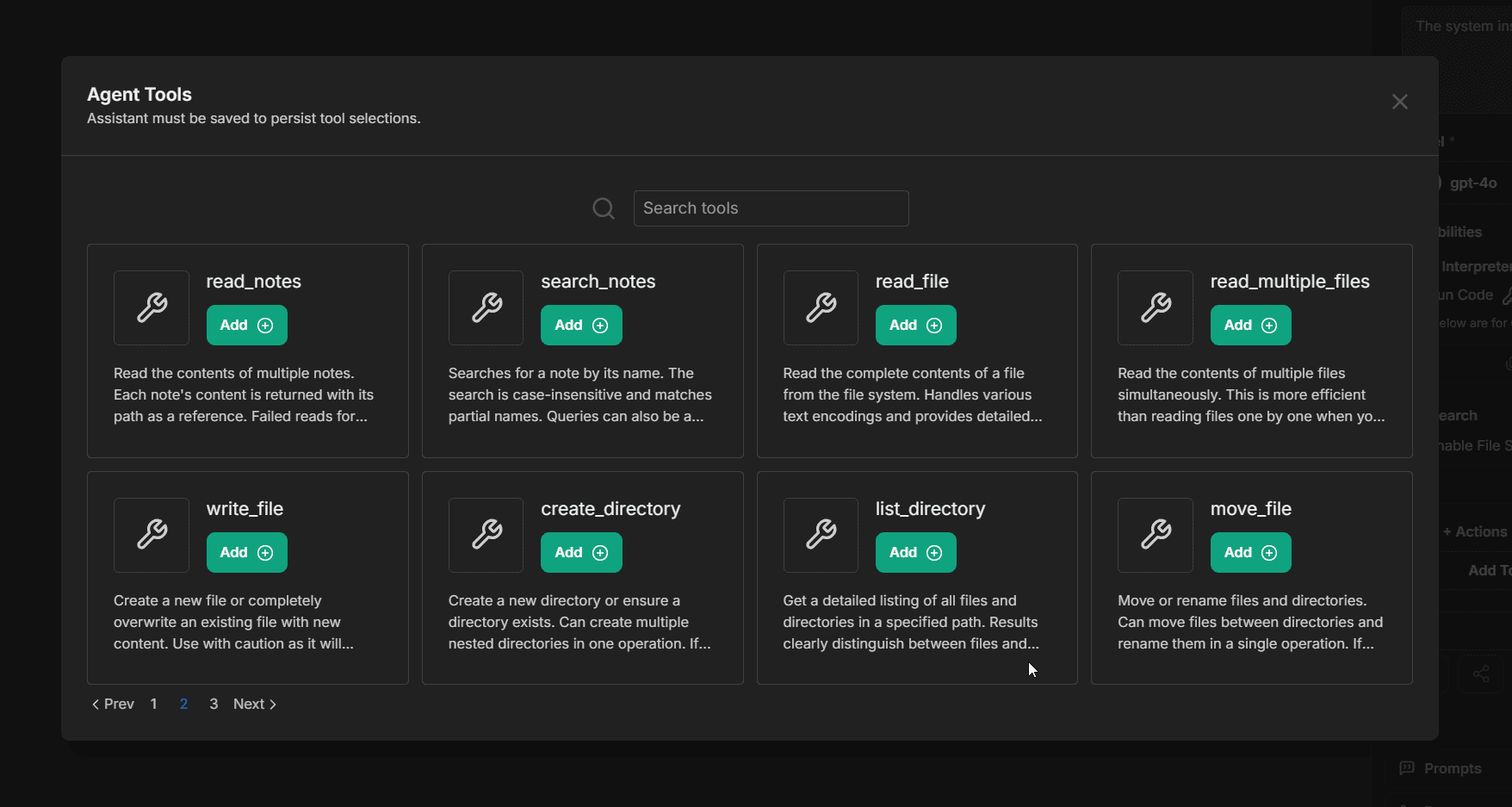
Task: Click the wrench icon for write_file
Action: [152, 535]
